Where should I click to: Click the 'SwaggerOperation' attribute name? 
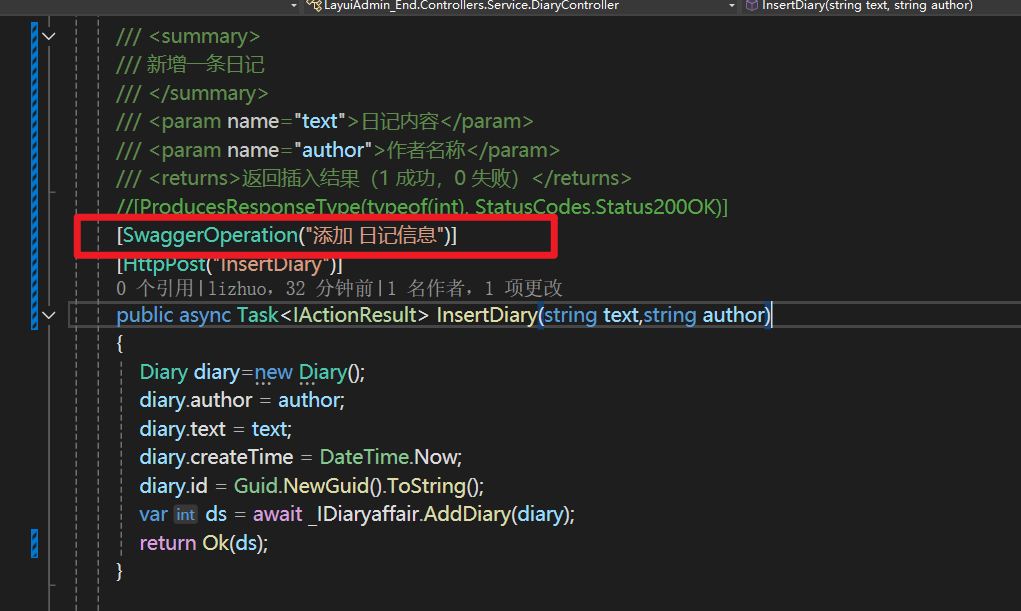(x=210, y=235)
